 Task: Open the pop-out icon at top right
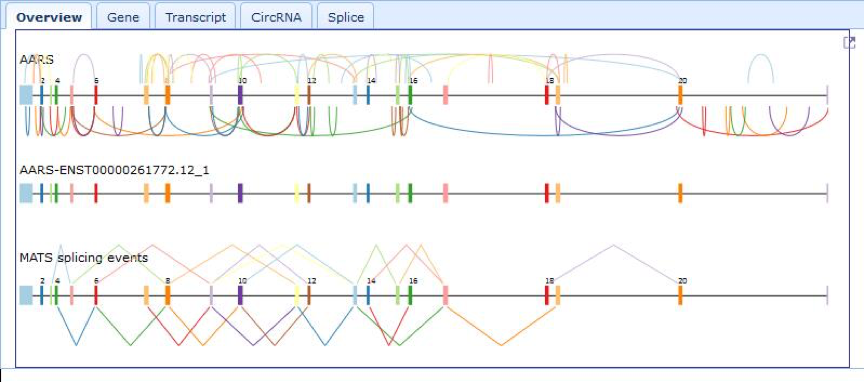[x=850, y=42]
